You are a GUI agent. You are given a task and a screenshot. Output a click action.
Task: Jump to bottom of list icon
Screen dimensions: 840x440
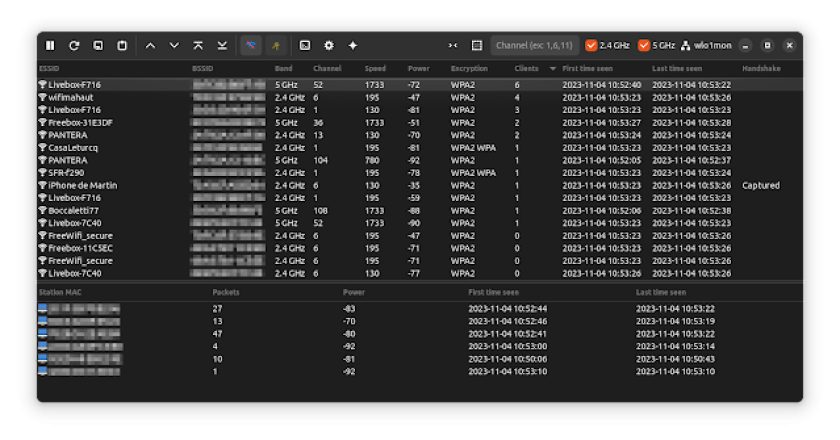[222, 46]
